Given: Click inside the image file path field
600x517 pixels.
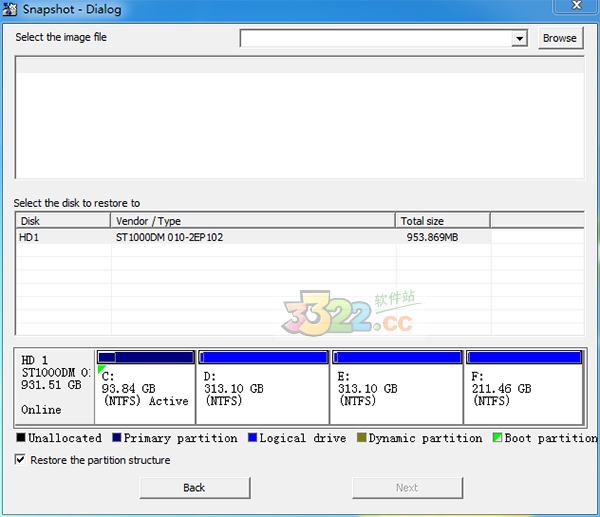Looking at the screenshot, I should (375, 38).
